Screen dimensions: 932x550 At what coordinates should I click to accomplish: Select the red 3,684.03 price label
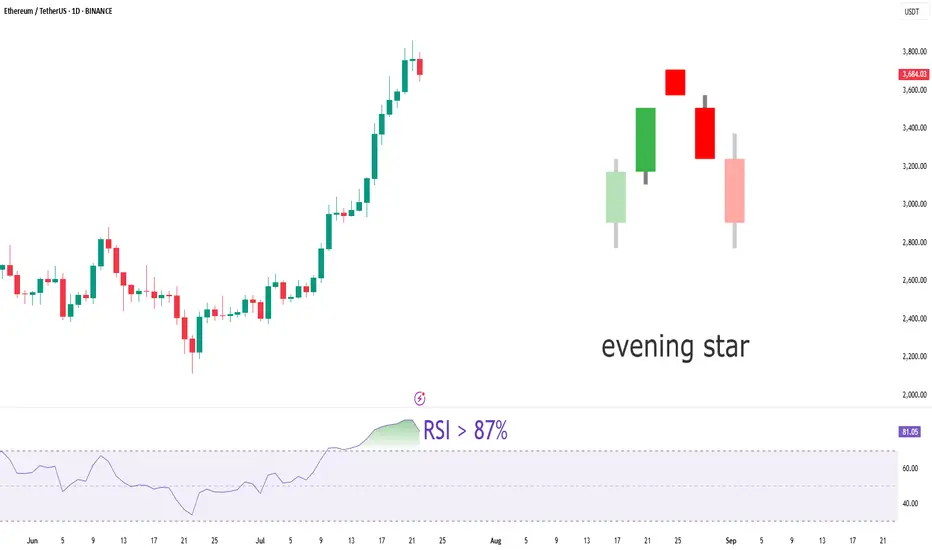point(914,74)
